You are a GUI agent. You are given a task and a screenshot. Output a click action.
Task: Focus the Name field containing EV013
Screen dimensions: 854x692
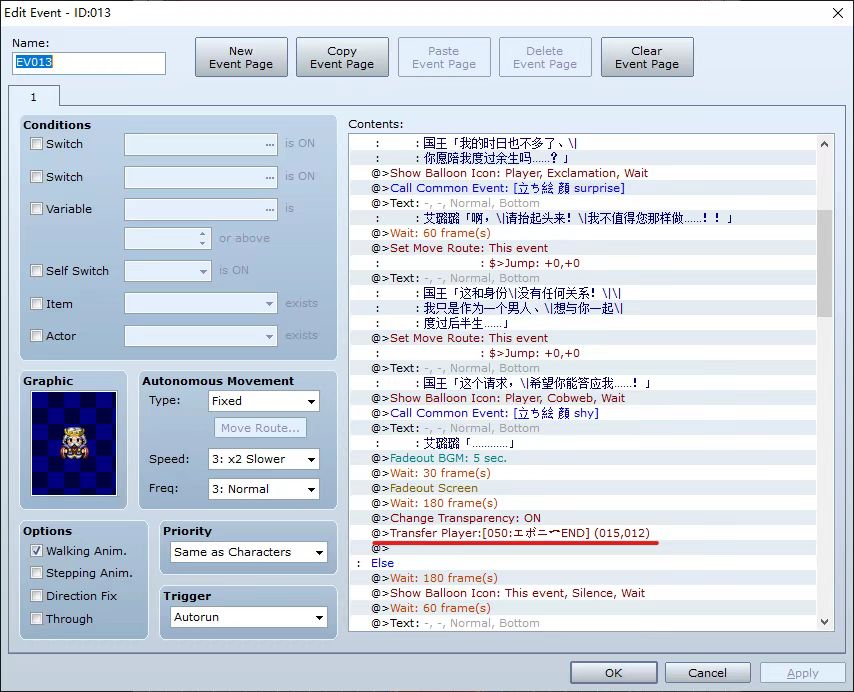[x=89, y=63]
